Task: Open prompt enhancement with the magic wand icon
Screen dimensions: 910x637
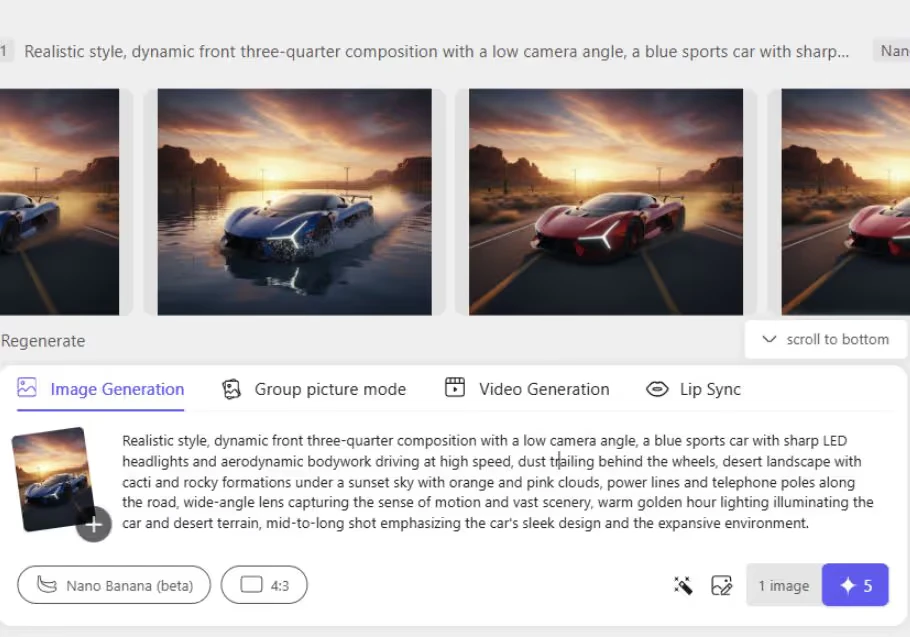Action: [683, 585]
